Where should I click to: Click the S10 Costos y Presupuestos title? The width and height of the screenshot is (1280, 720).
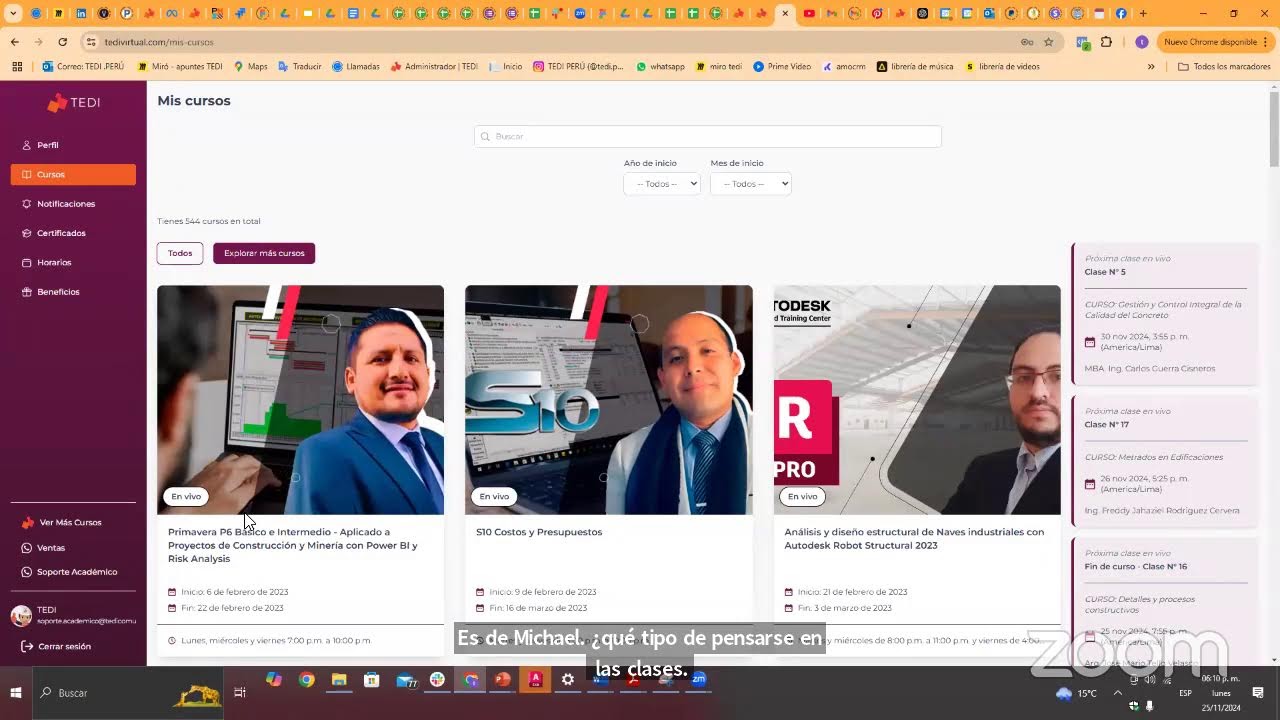pos(539,532)
